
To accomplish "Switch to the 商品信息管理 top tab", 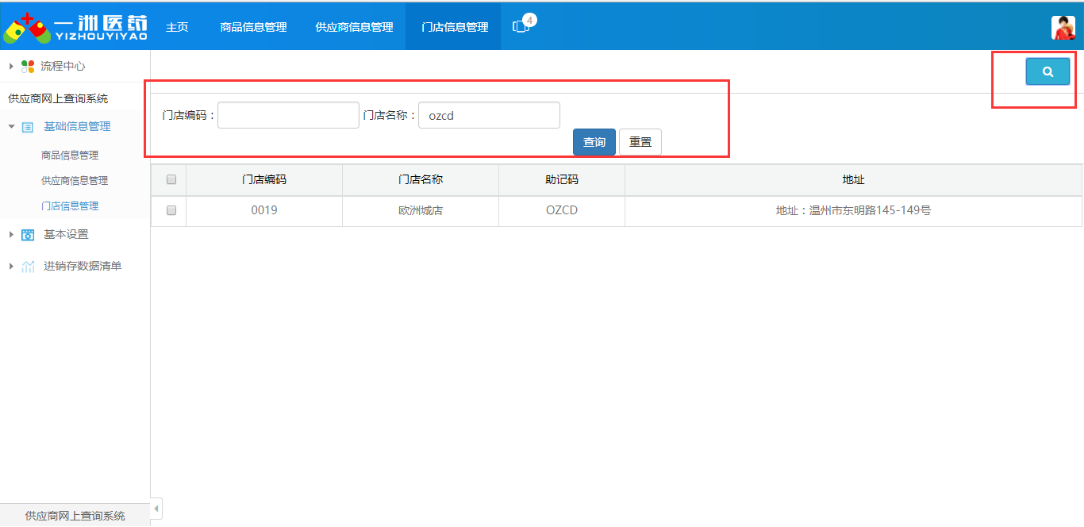I will click(x=253, y=27).
